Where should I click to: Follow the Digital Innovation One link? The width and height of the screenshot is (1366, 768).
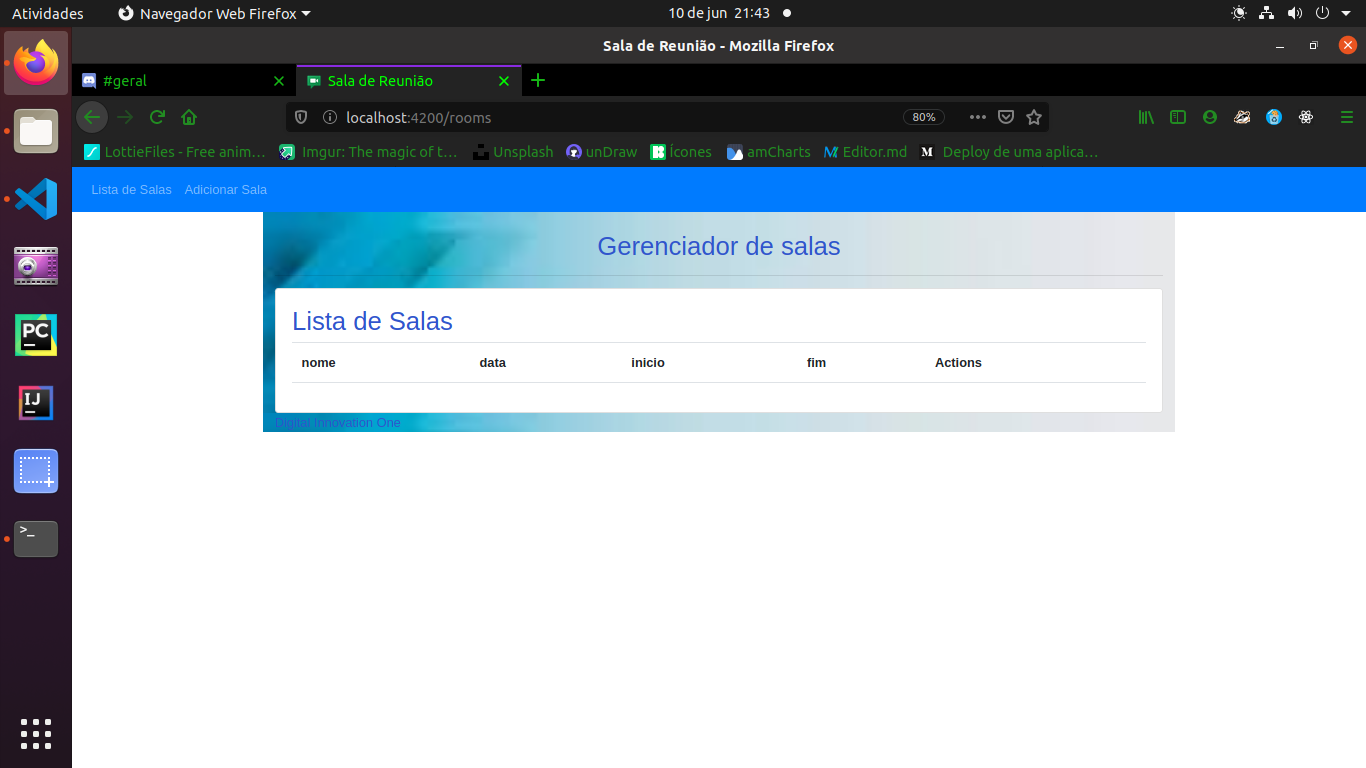click(x=338, y=423)
